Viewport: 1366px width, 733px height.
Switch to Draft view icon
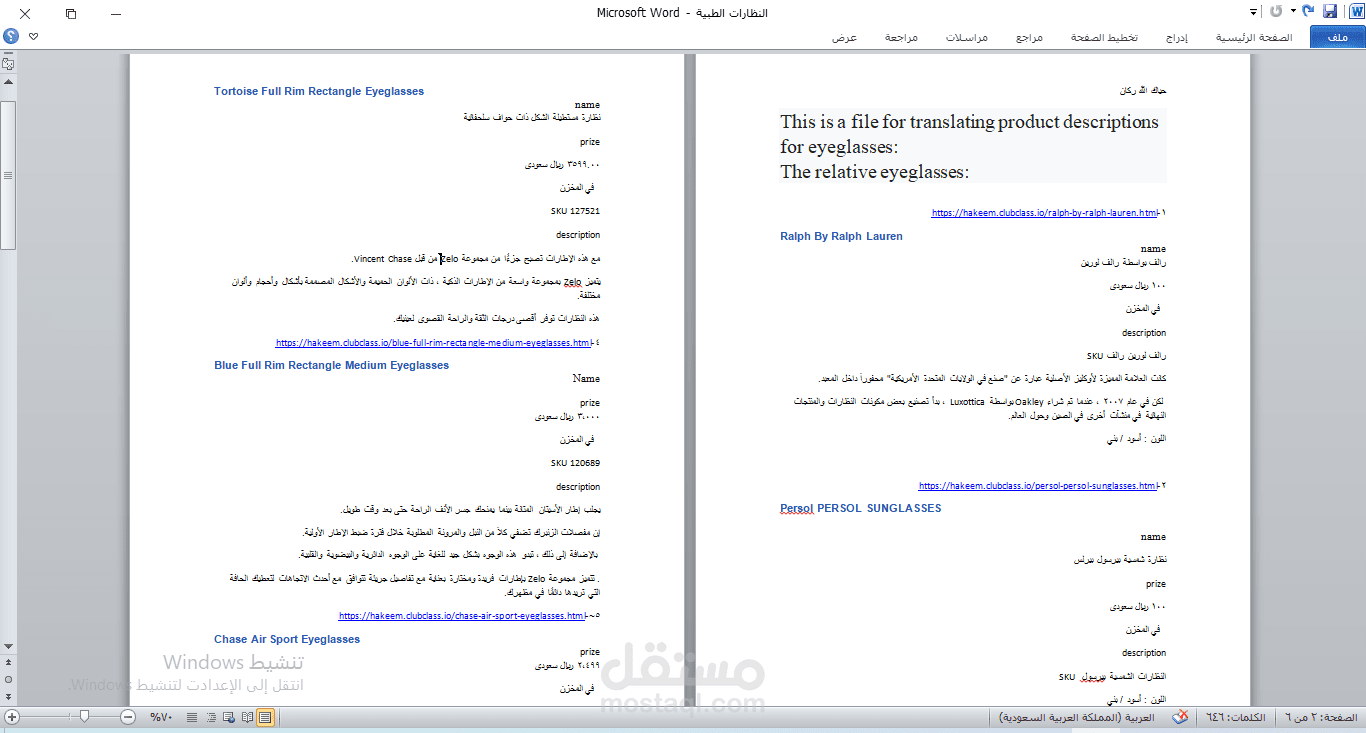[192, 717]
